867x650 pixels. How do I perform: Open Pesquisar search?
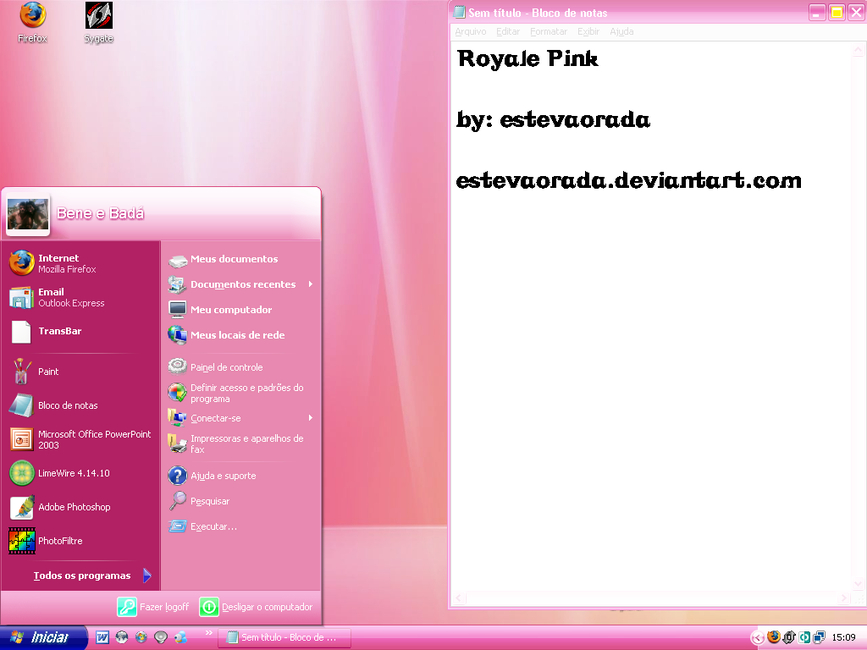point(241,501)
